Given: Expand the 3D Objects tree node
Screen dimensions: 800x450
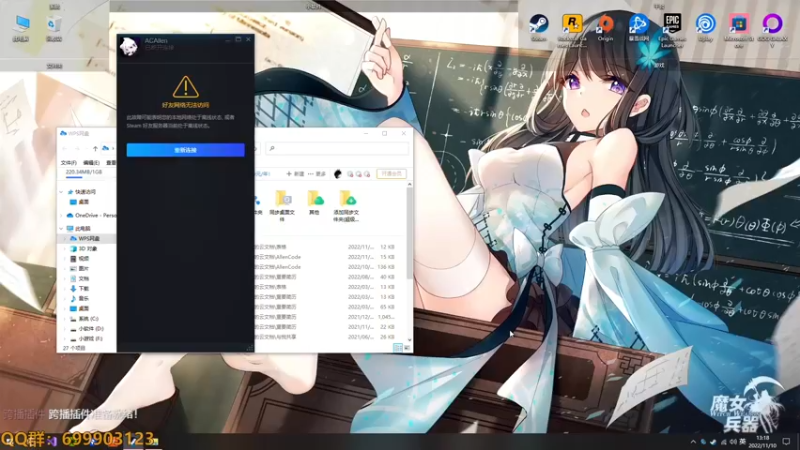Looking at the screenshot, I should 65,248.
